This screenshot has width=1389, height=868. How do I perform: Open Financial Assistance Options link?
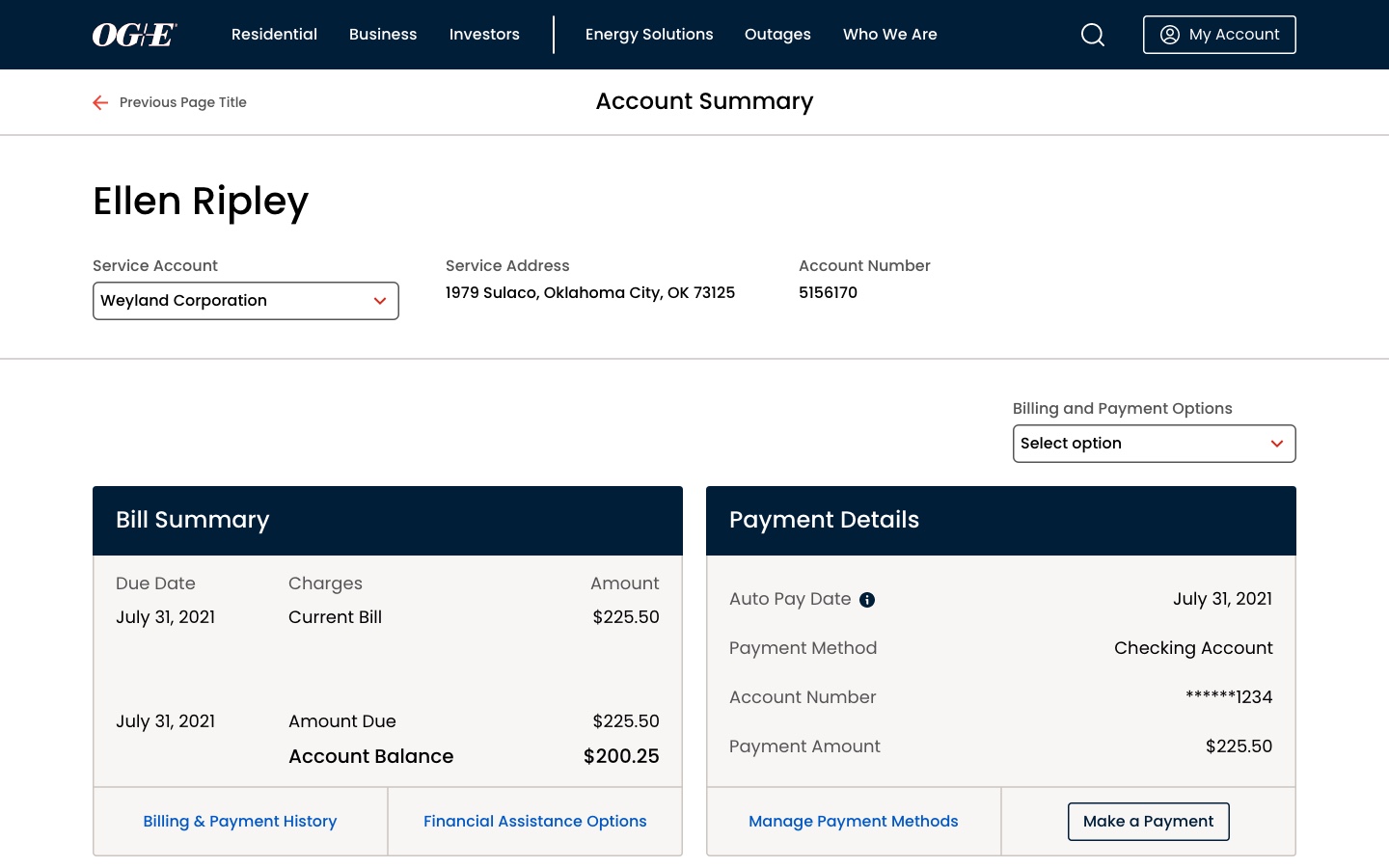point(535,822)
